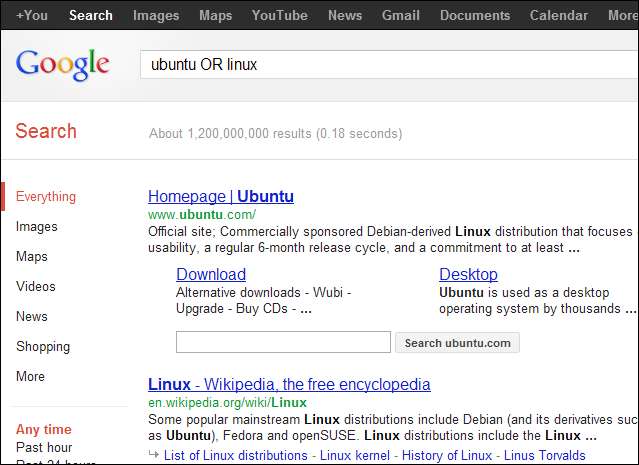The image size is (639, 465).
Task: Open the 'Linux kernel' link
Action: [355, 455]
